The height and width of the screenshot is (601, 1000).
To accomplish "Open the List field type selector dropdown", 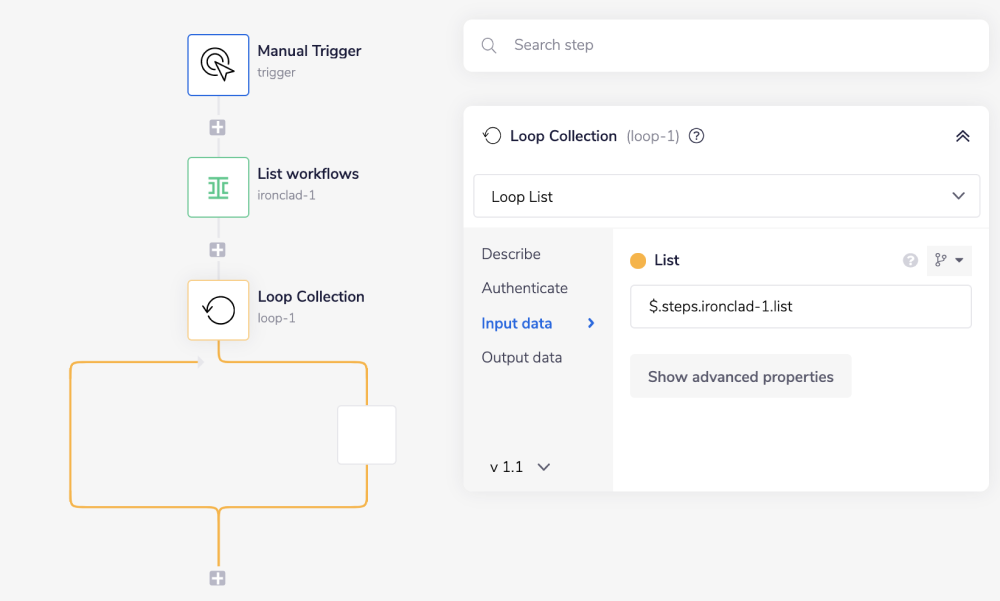I will point(949,260).
